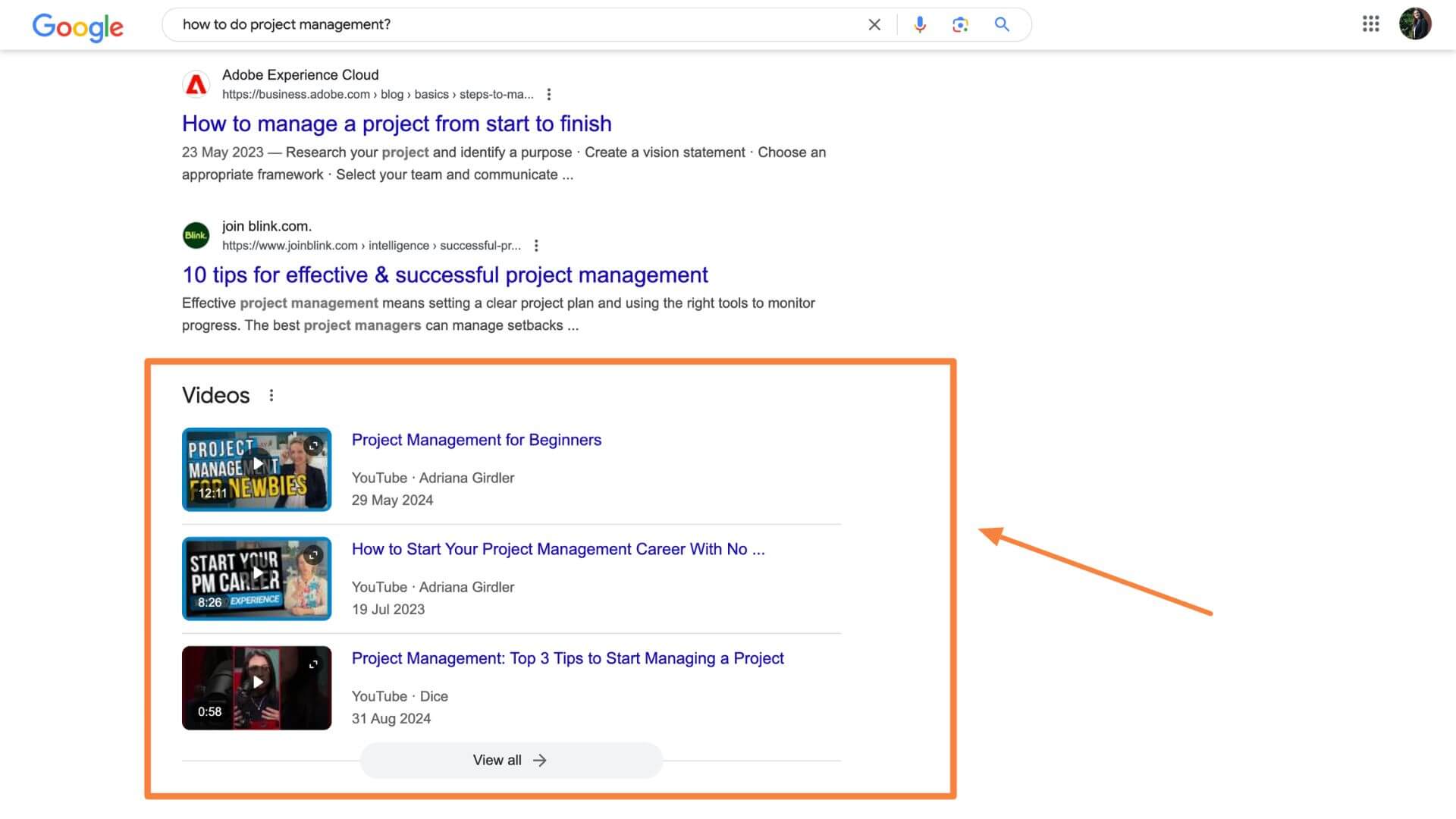Image resolution: width=1456 pixels, height=819 pixels.
Task: Click the '19 Jul 2023' video date
Action: click(388, 610)
